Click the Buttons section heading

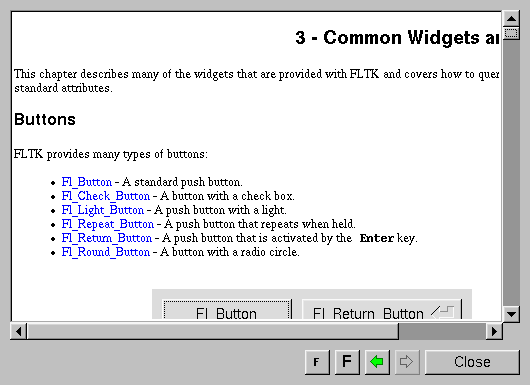45,119
